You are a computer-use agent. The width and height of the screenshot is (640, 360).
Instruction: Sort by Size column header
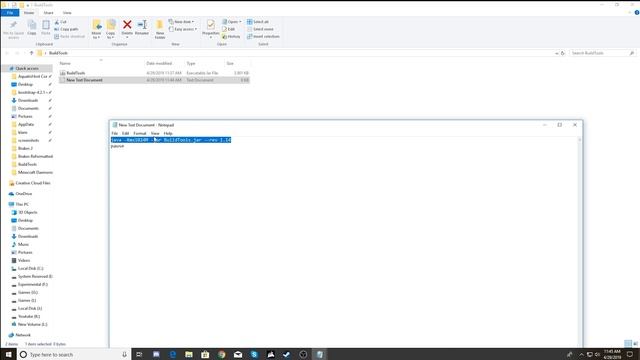(230, 64)
